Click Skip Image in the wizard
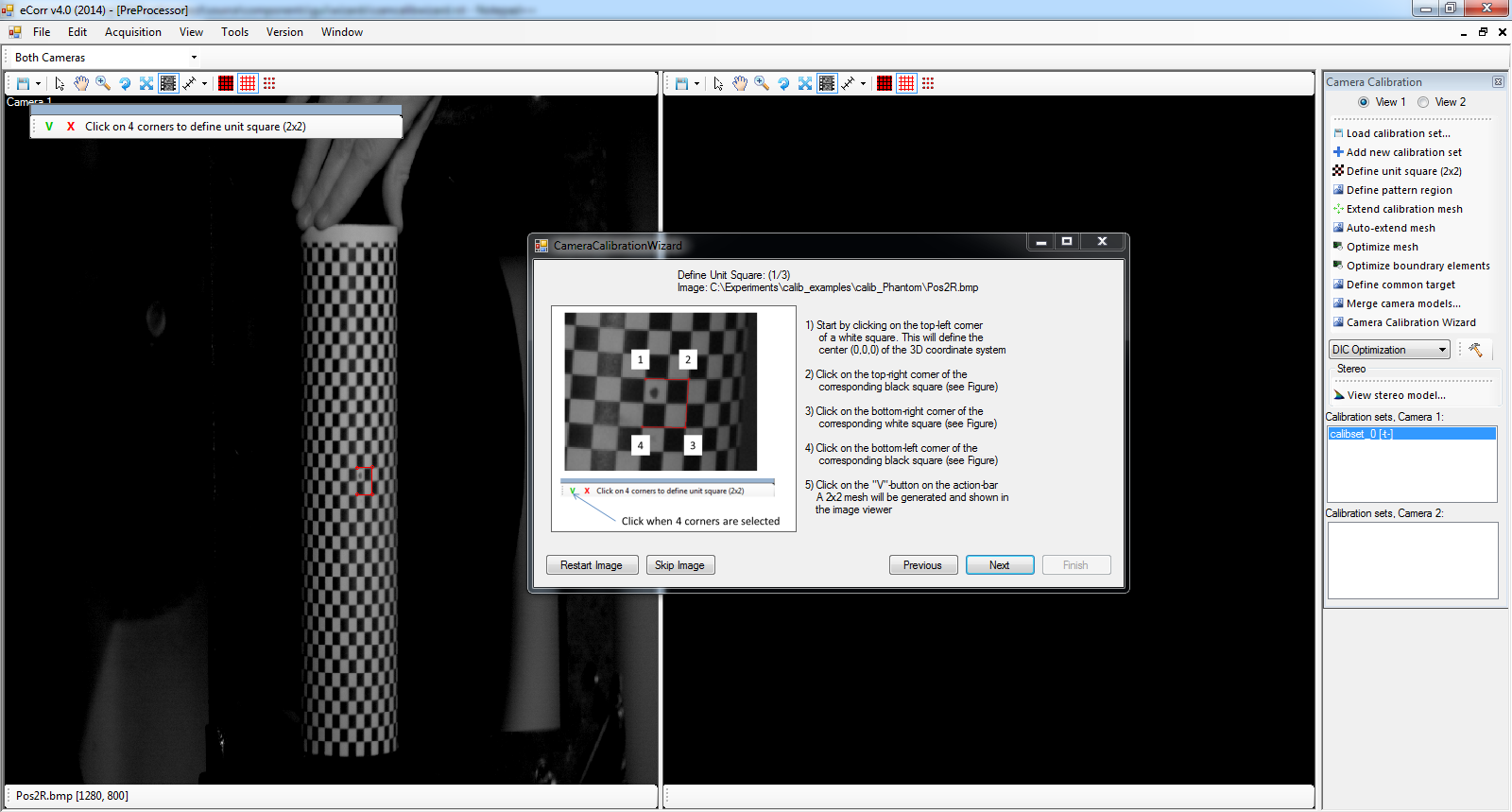The height and width of the screenshot is (812, 1512). [x=680, y=565]
